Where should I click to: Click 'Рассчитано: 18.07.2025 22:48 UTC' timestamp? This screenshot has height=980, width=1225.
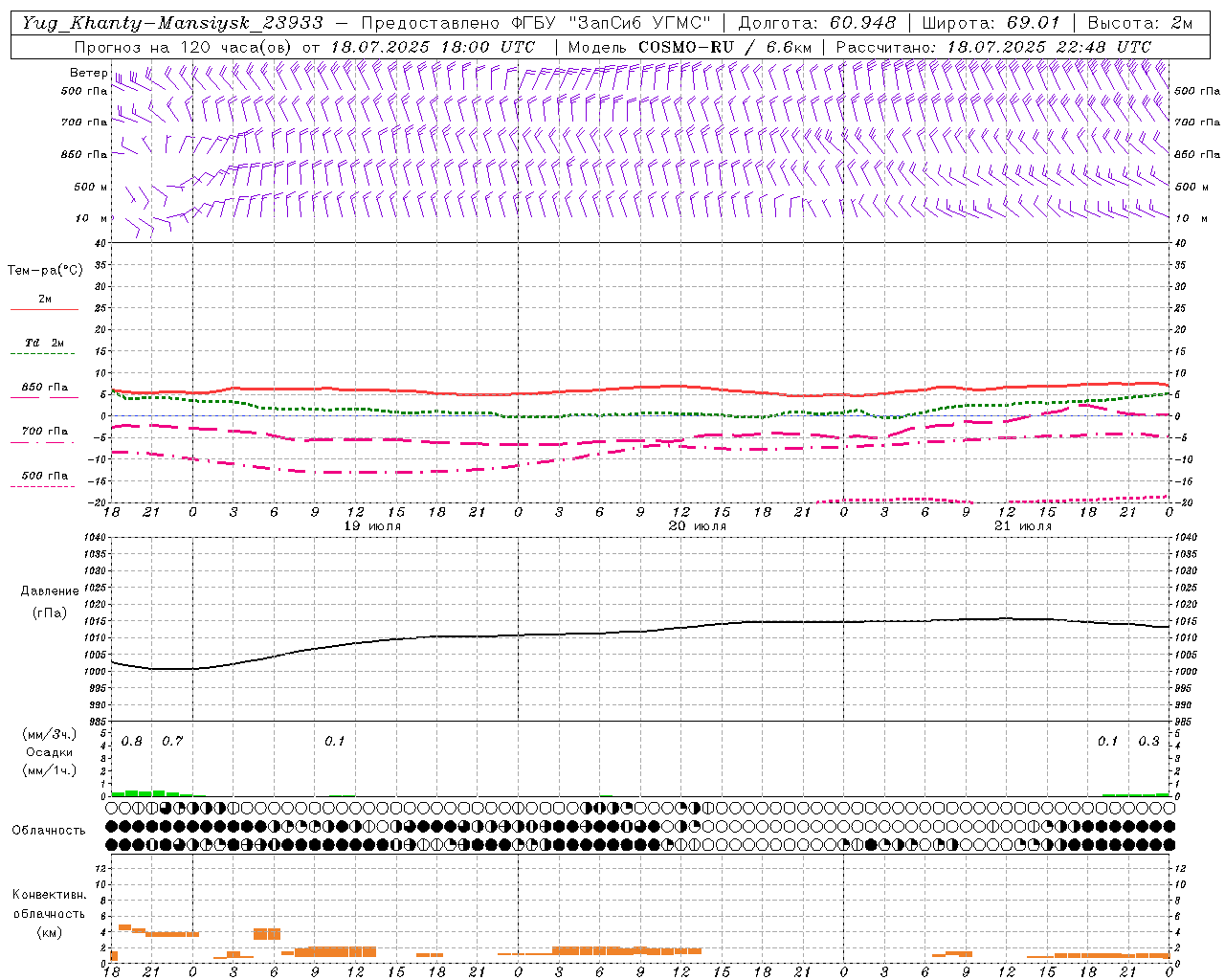(993, 47)
